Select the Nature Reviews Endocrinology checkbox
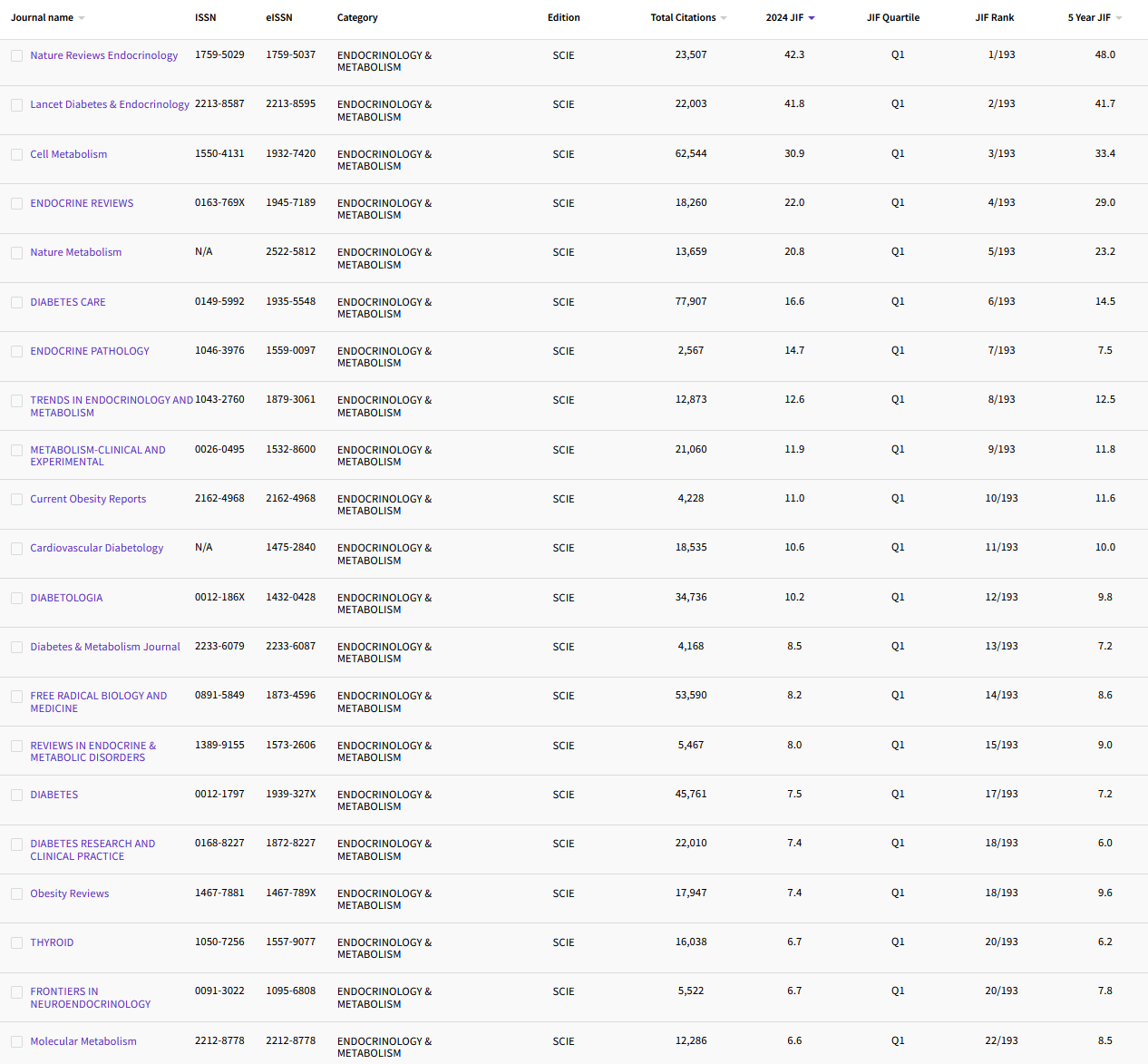Viewport: 1148px width, 1064px height. [x=16, y=55]
